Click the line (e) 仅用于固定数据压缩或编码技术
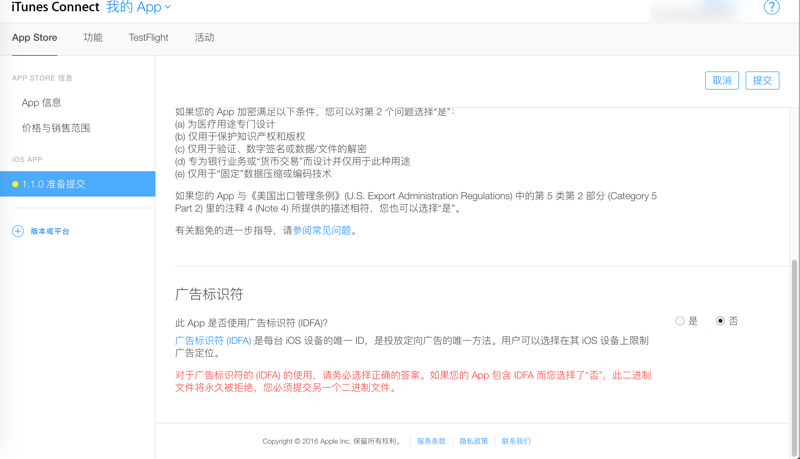Viewport: 800px width, 459px height. 253,174
